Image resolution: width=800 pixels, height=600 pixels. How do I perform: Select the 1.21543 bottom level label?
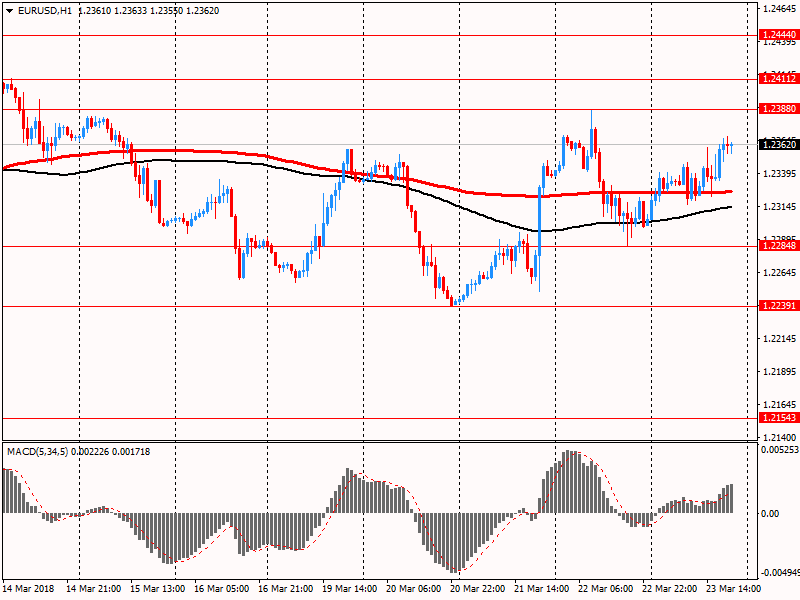click(778, 418)
